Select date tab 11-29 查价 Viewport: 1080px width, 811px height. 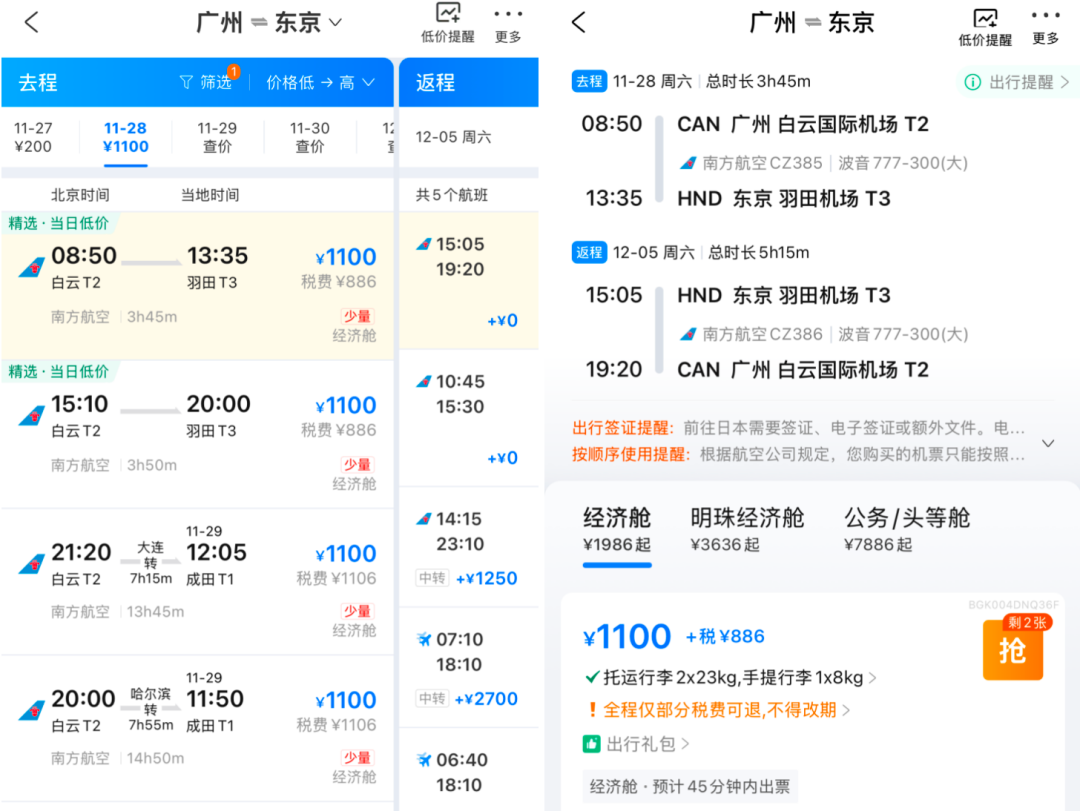217,137
